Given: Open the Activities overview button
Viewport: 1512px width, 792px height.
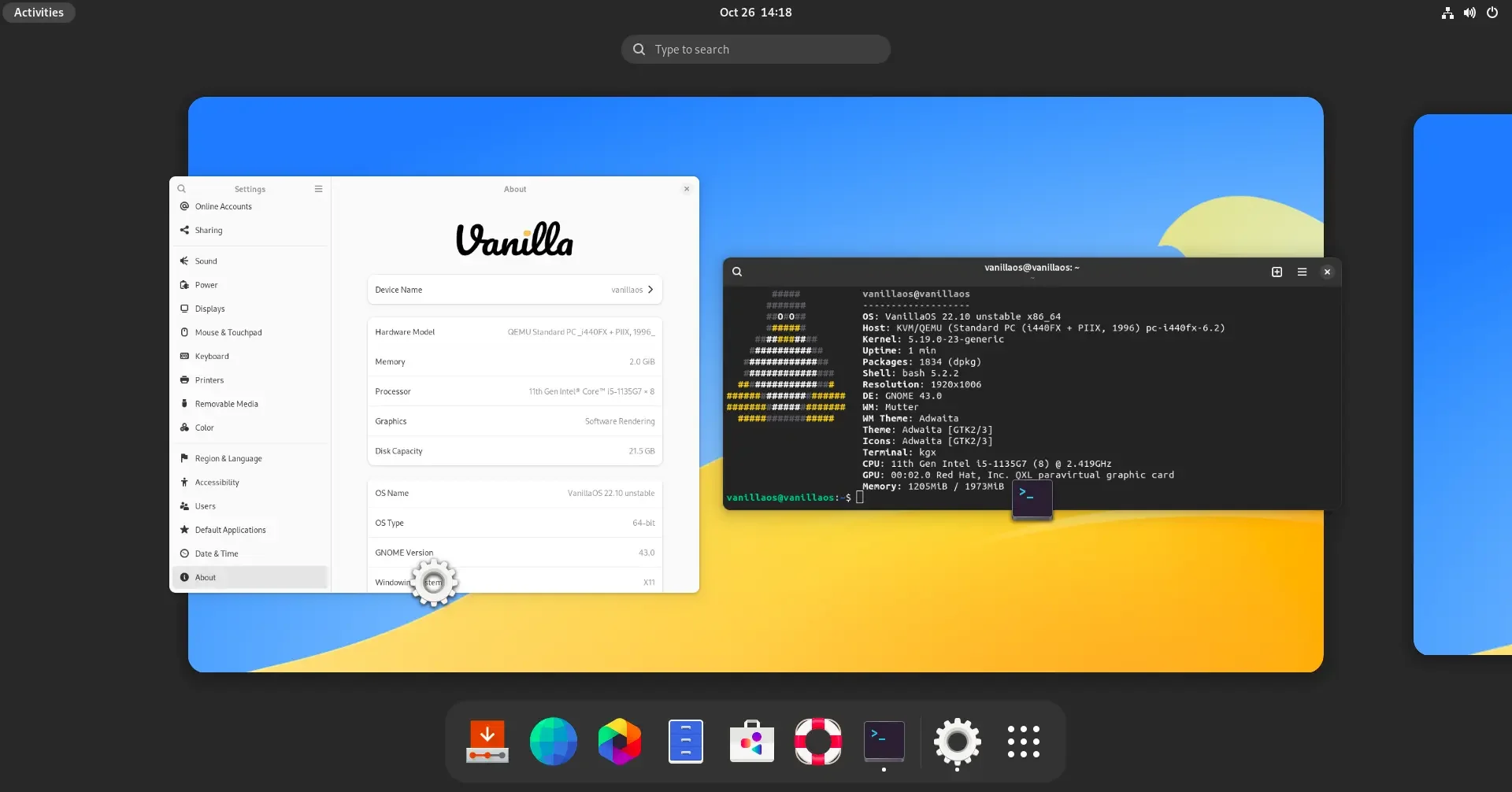Looking at the screenshot, I should click(x=39, y=13).
